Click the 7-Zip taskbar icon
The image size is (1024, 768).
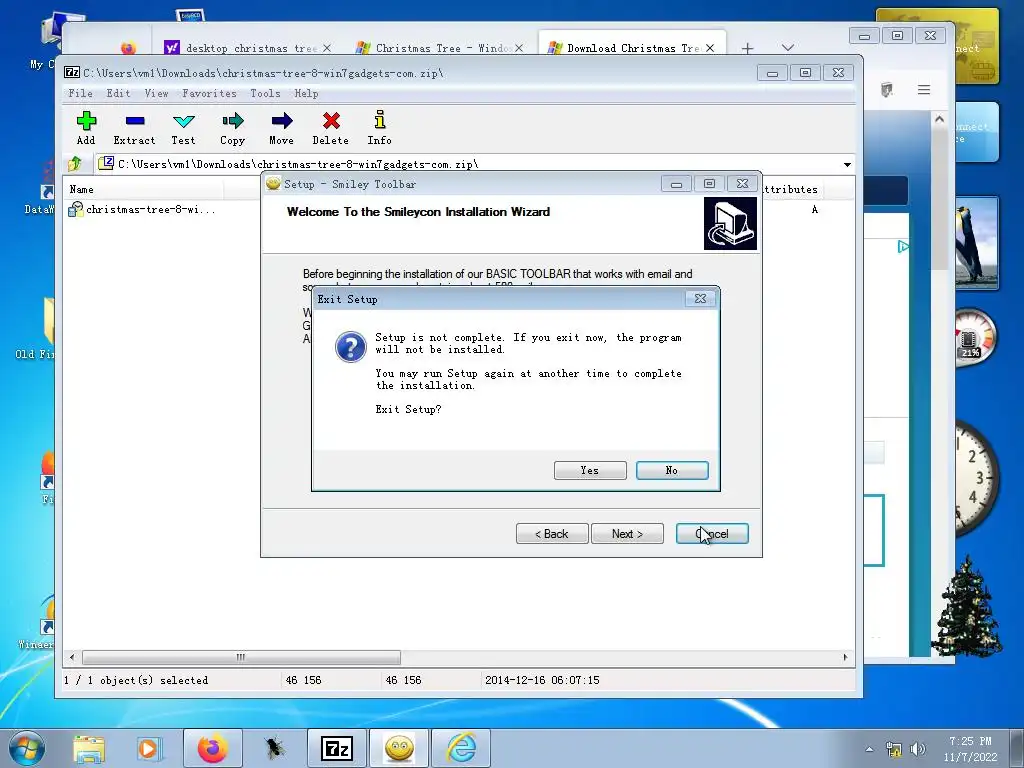[x=337, y=748]
